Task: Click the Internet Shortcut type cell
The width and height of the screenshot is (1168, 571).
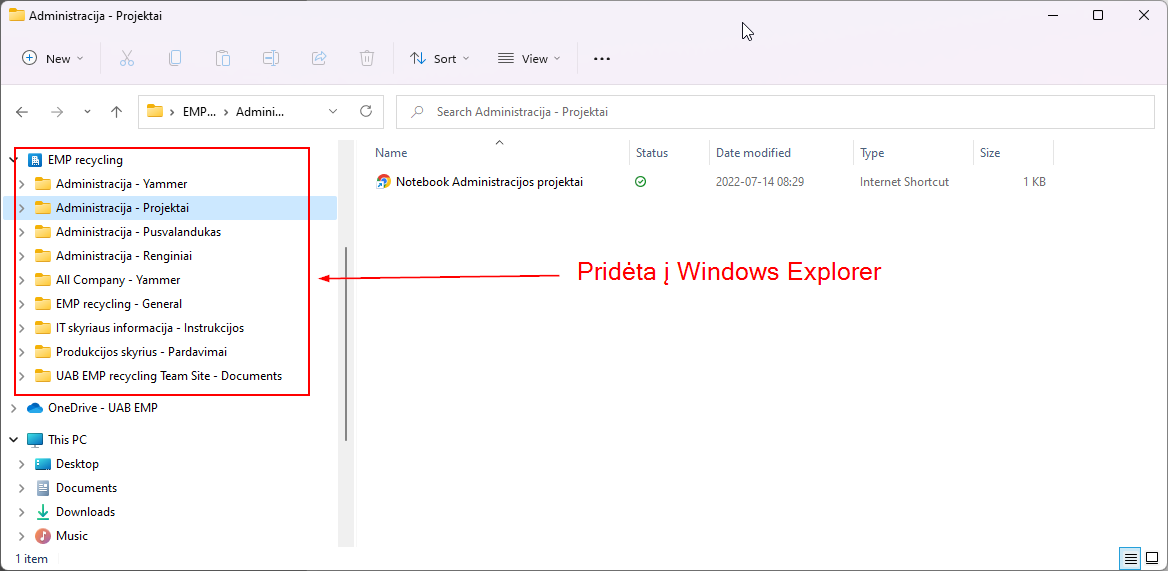Action: (904, 181)
